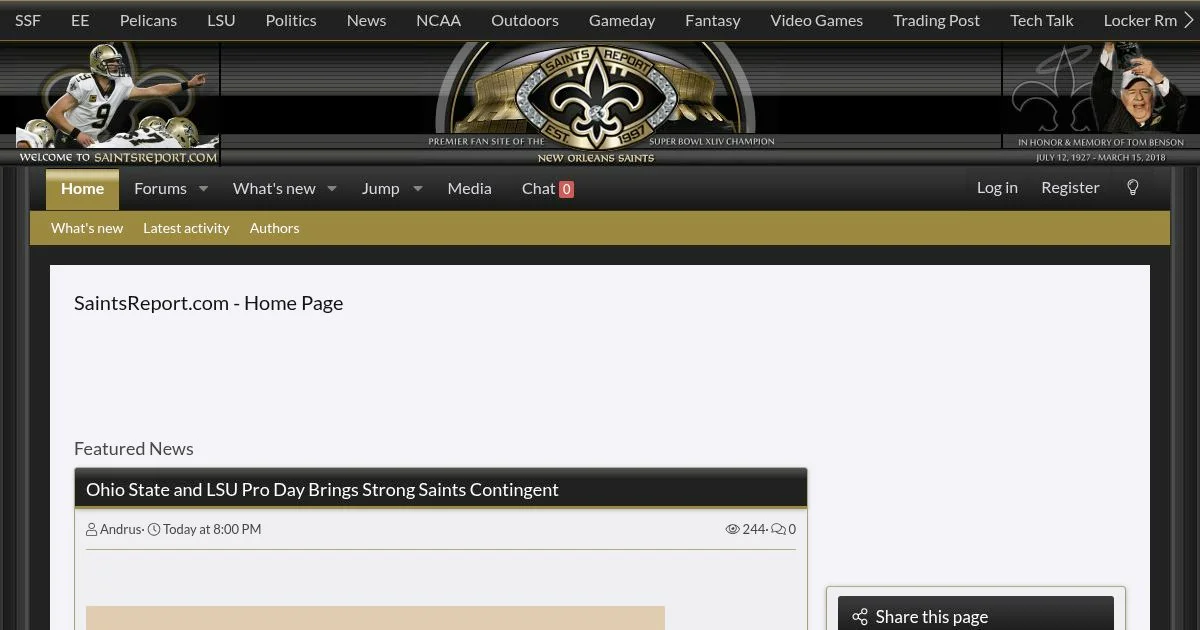The height and width of the screenshot is (630, 1200).
Task: Click the share icon beside Share this page
Action: [x=860, y=617]
